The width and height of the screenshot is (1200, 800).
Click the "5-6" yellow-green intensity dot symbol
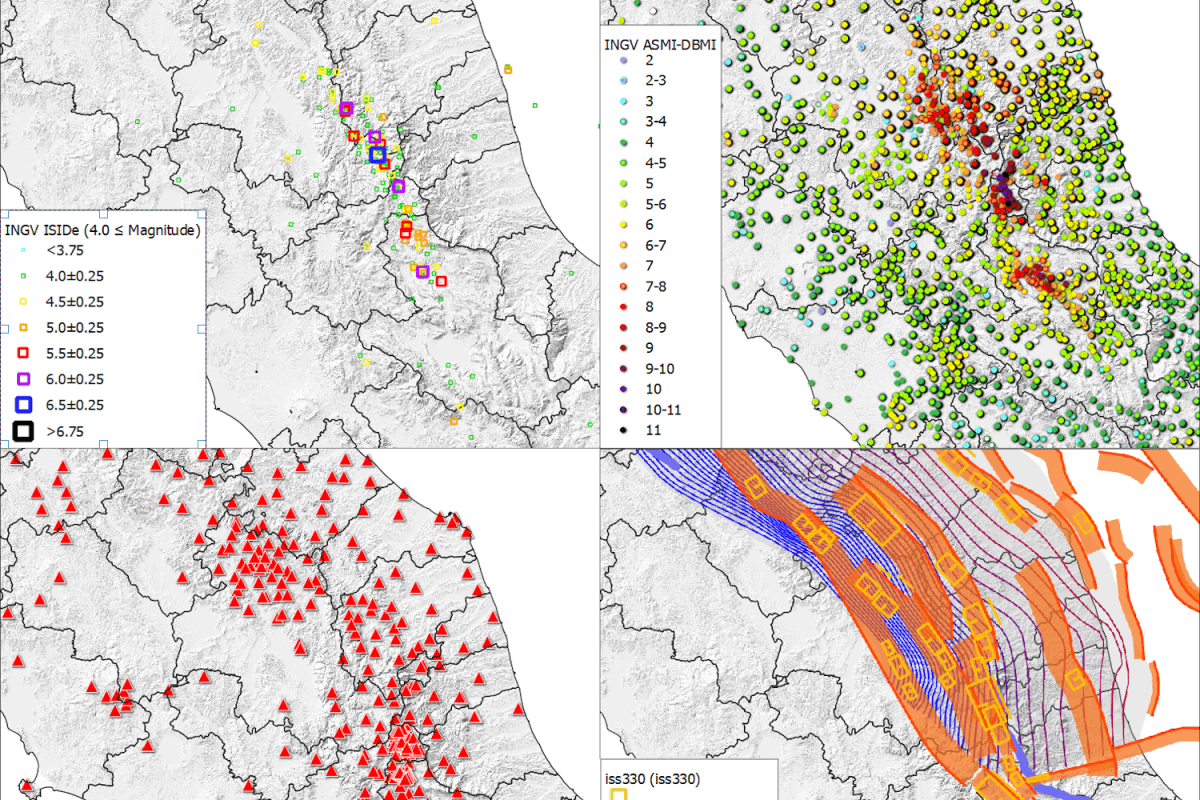625,204
